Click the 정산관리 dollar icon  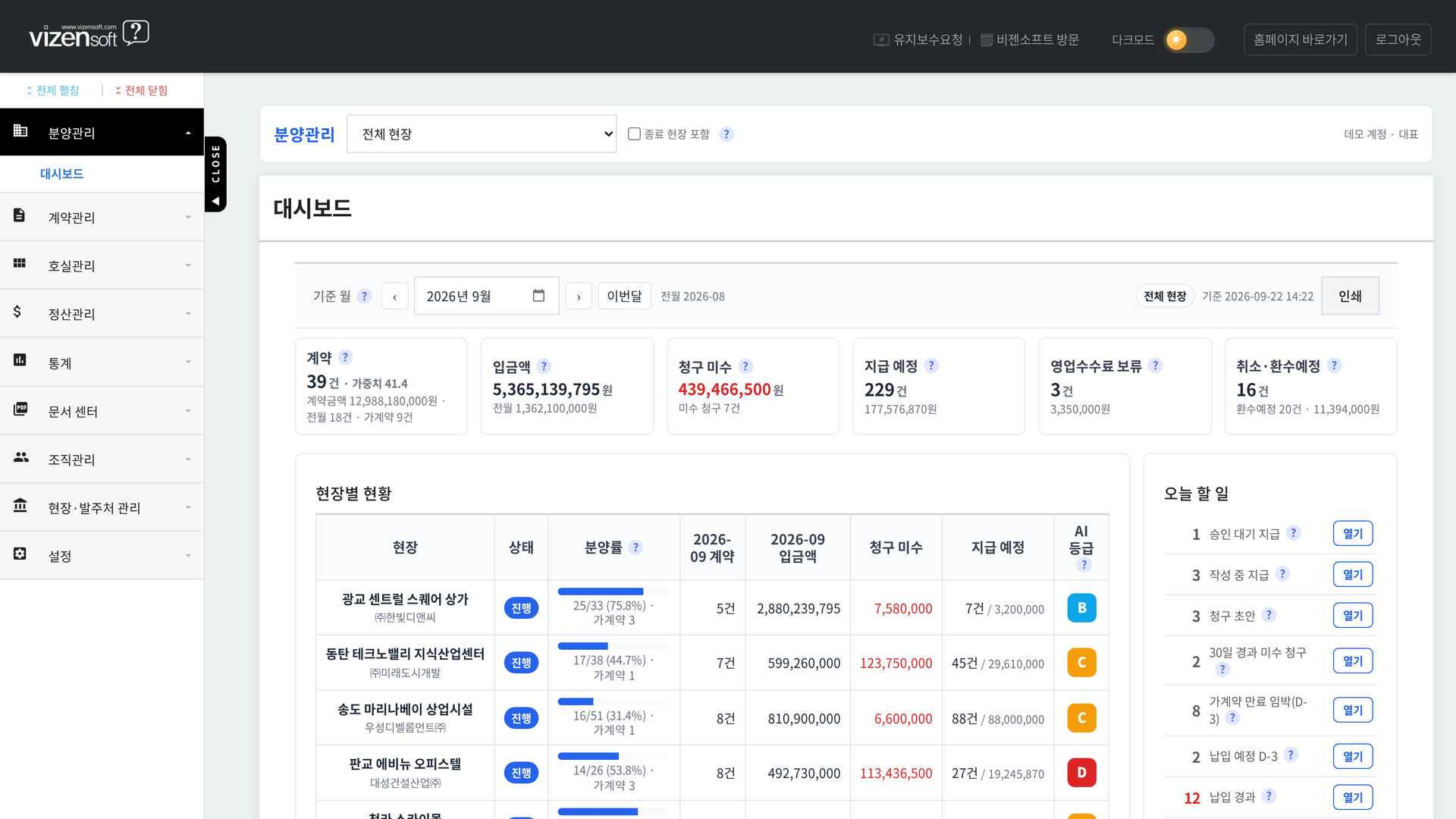[17, 312]
